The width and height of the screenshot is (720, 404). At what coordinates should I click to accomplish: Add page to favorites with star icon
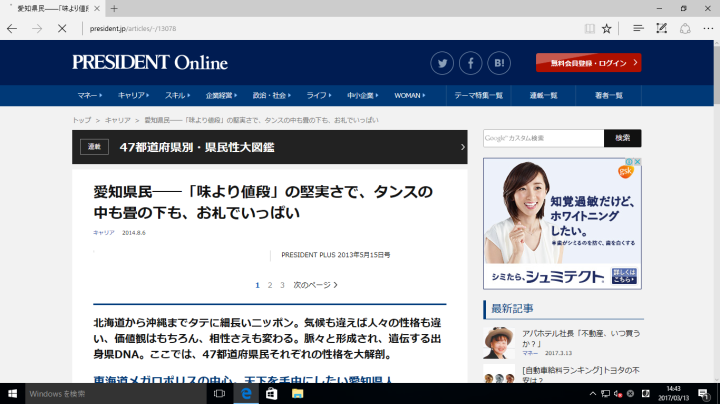607,29
